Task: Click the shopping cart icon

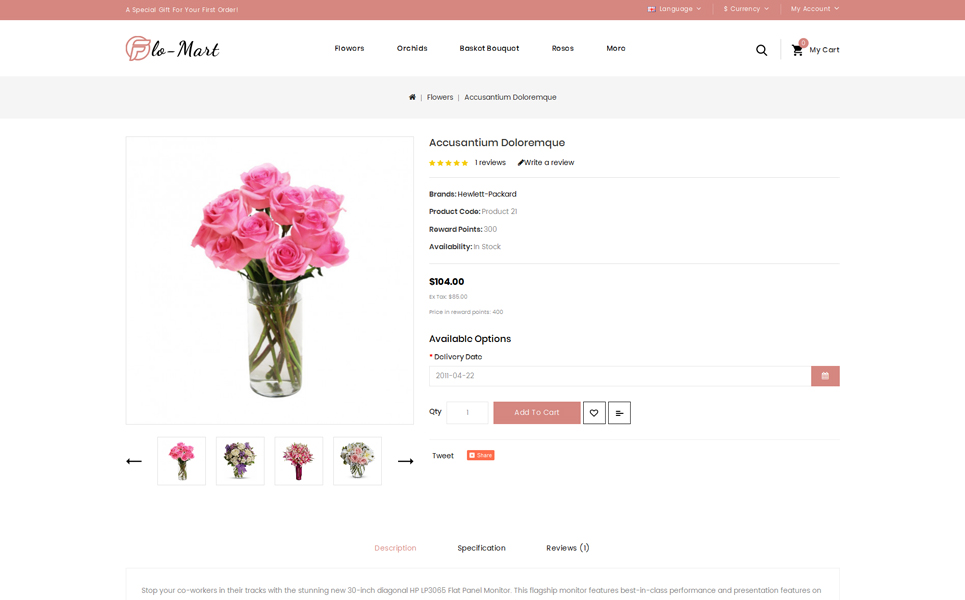Action: (x=797, y=50)
